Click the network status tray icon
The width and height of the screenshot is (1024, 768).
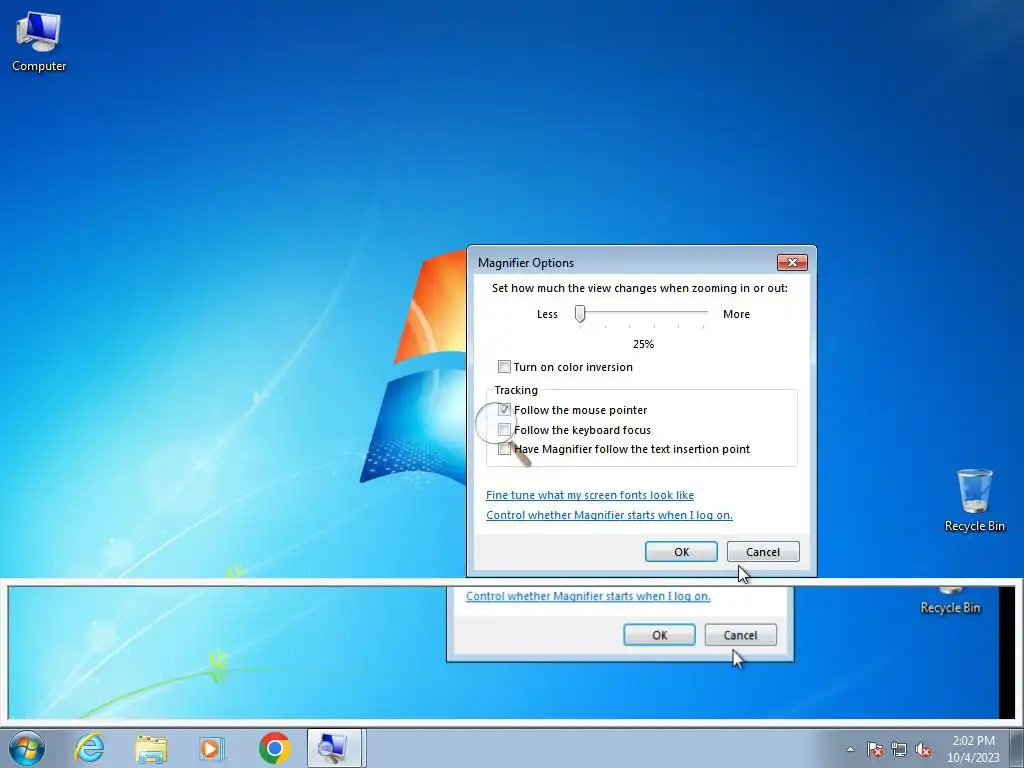click(899, 749)
